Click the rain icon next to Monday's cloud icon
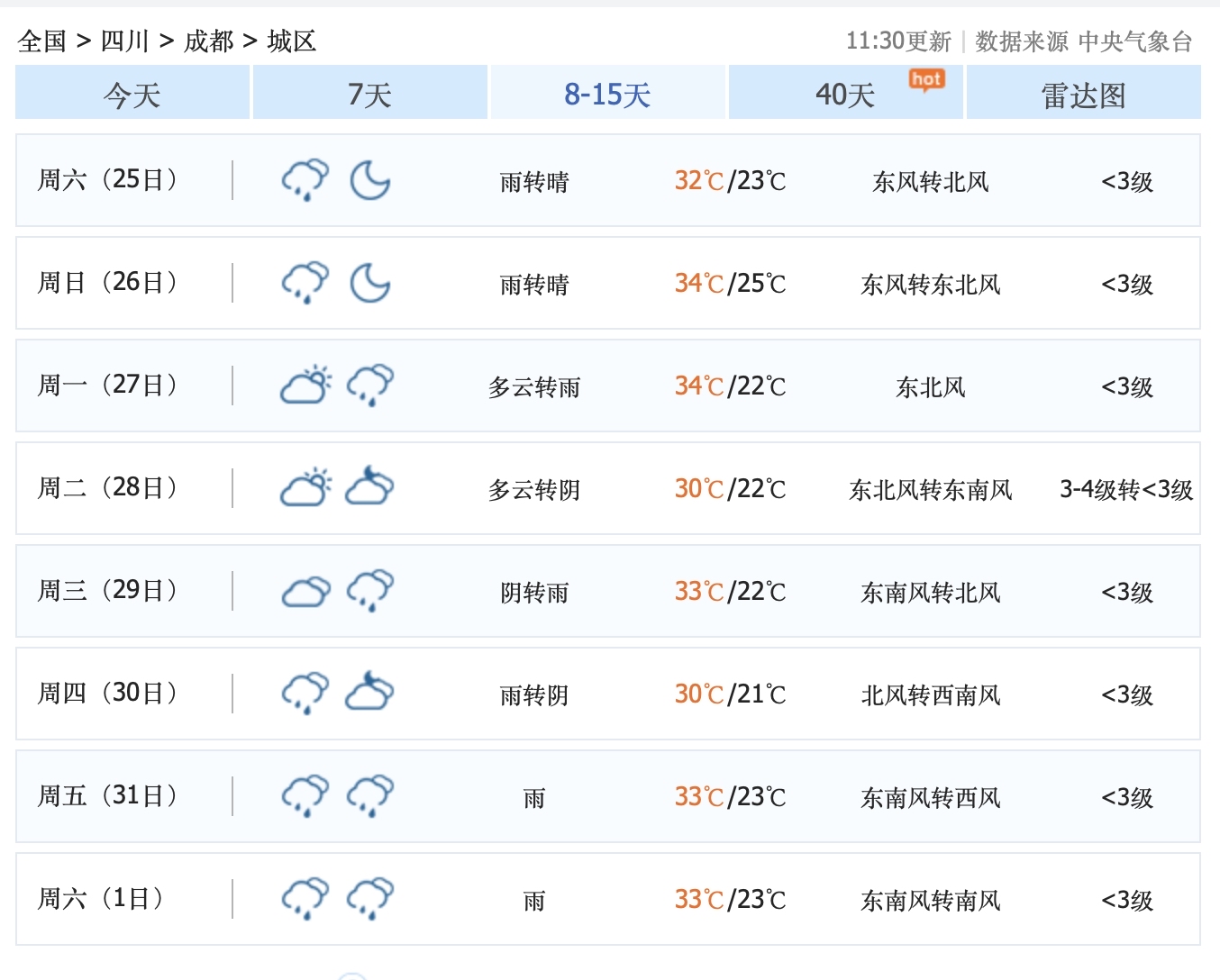 370,385
